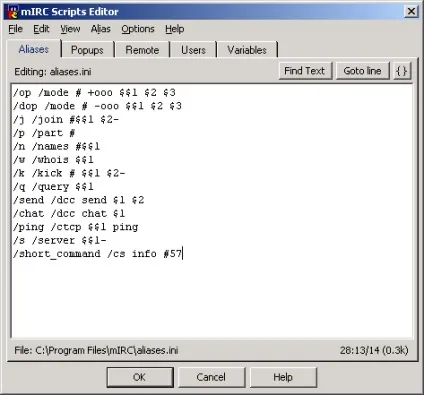Image resolution: width=424 pixels, height=395 pixels.
Task: Switch to the Users tab
Action: tap(193, 50)
